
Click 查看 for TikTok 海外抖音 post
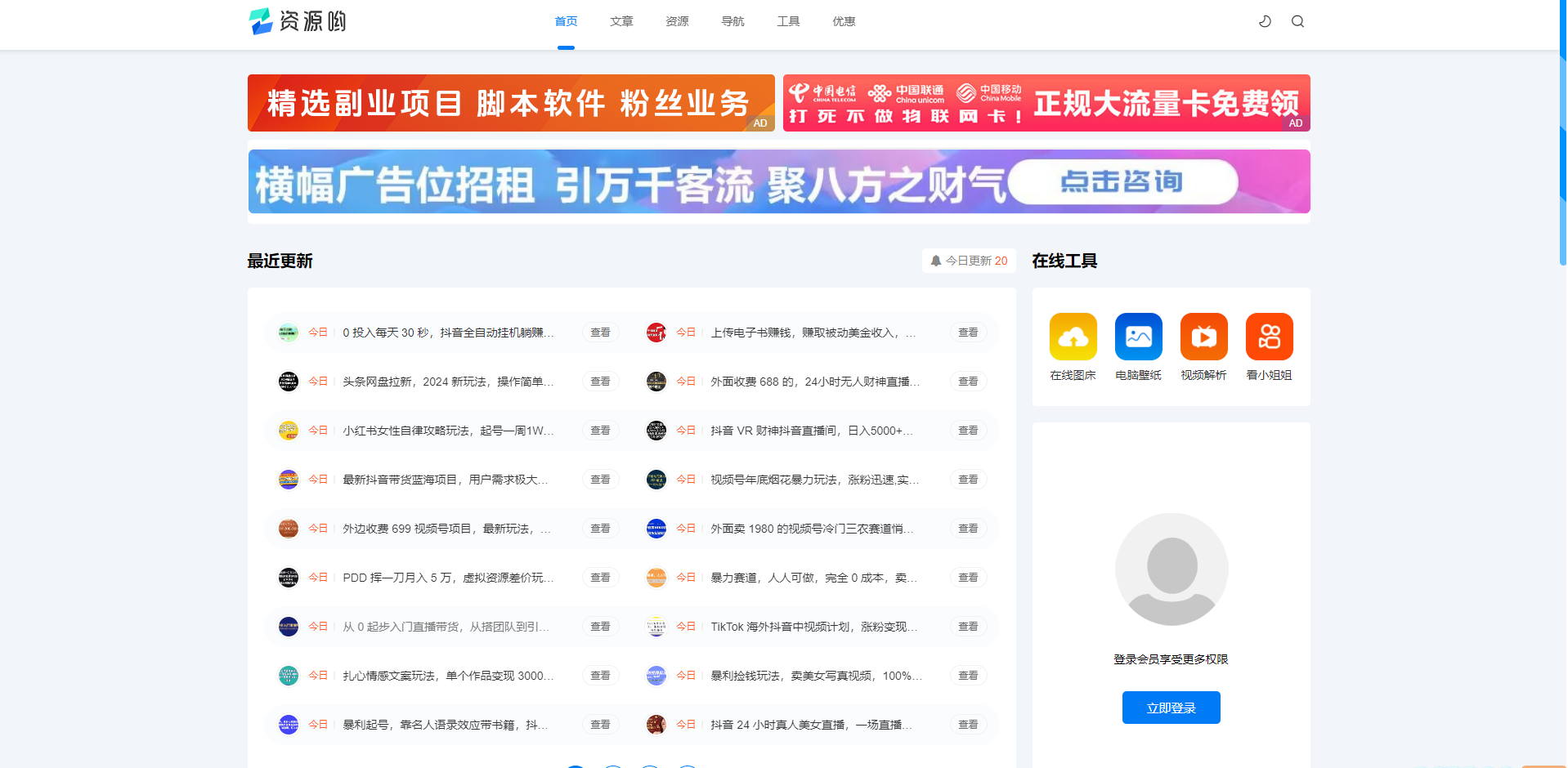969,627
